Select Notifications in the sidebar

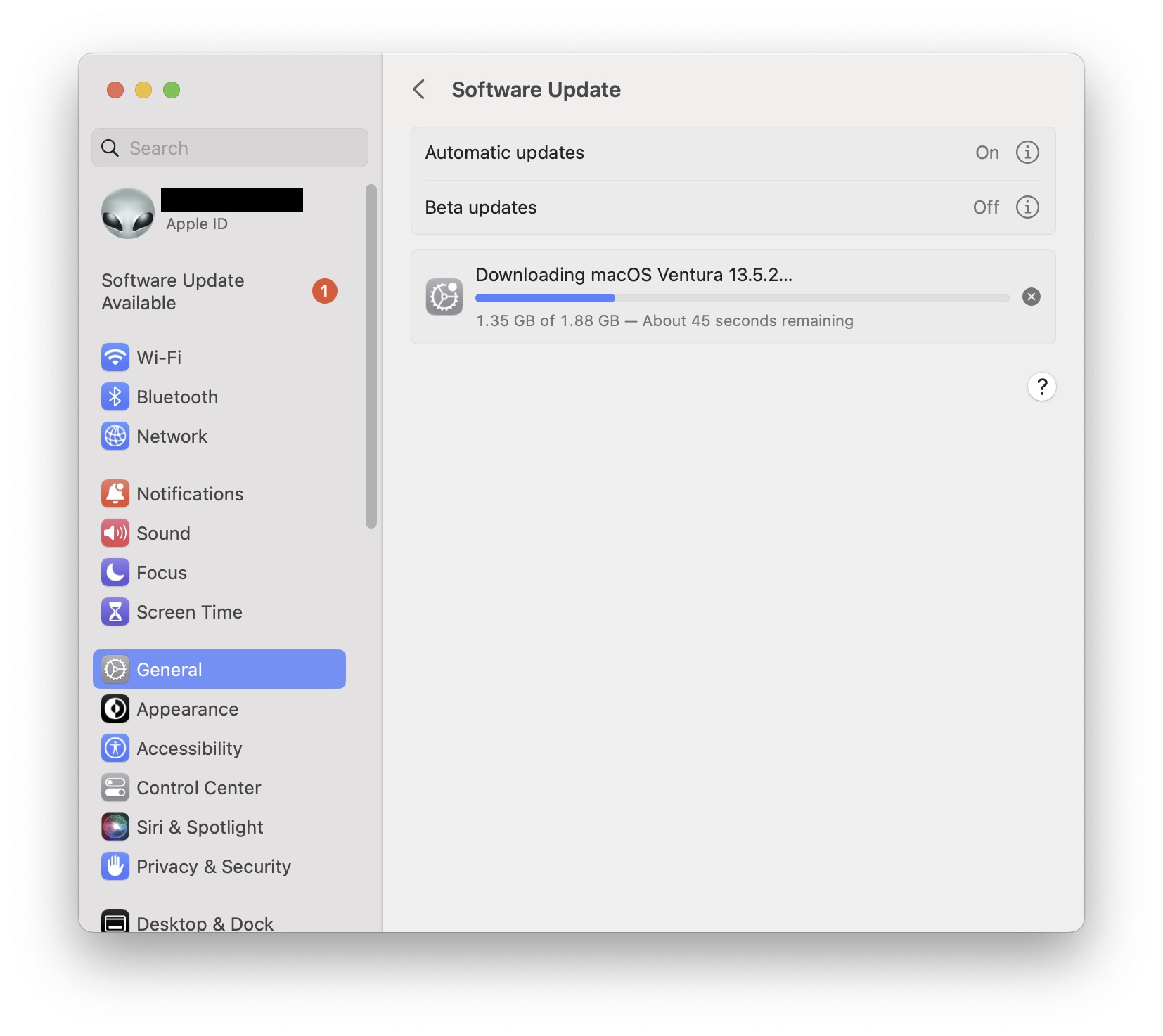click(219, 493)
